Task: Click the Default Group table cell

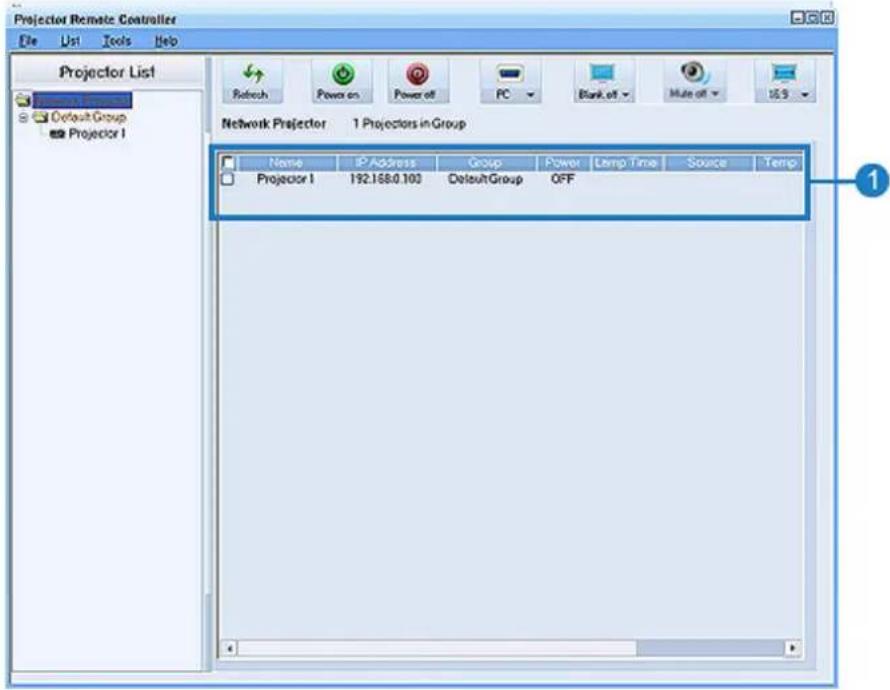Action: 485,179
